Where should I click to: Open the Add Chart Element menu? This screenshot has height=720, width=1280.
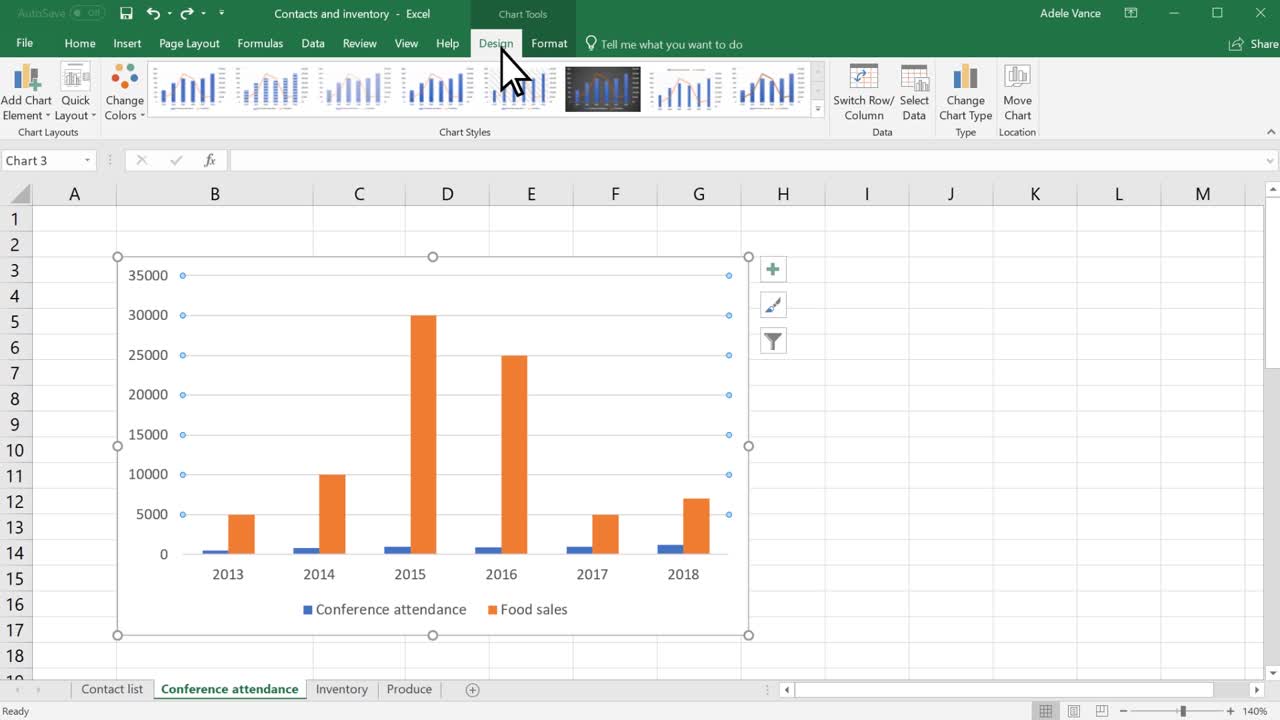pos(26,92)
